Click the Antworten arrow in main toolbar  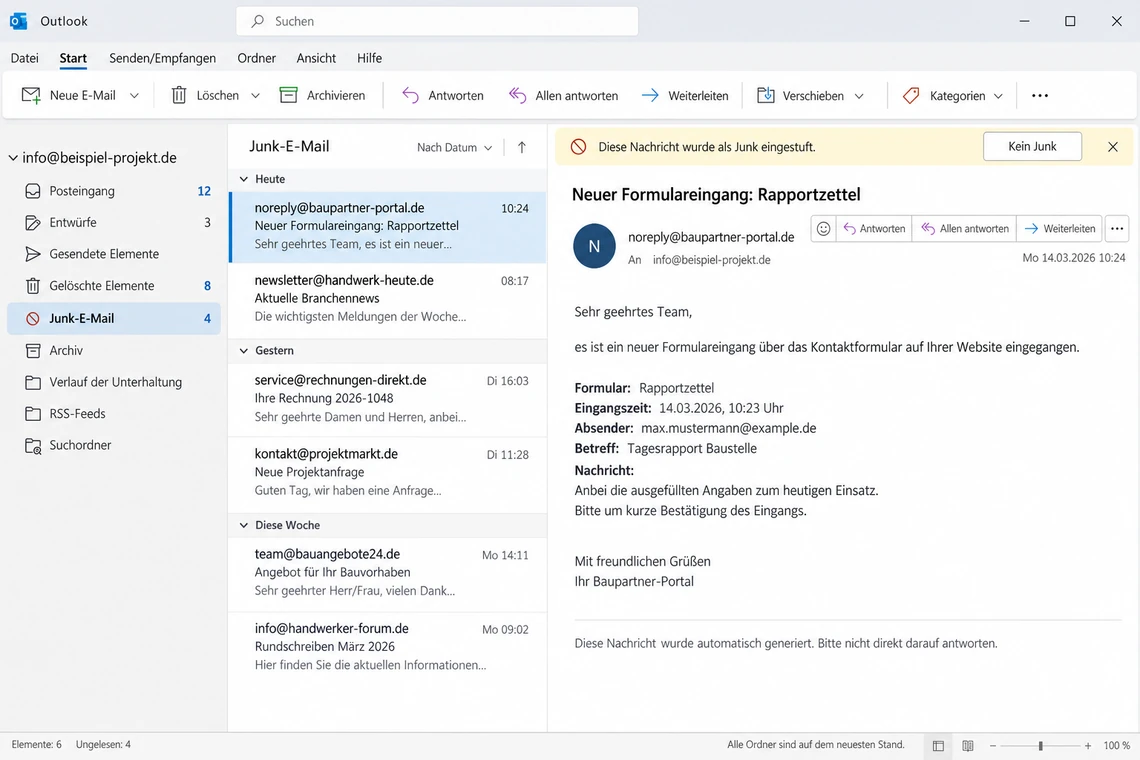pos(411,95)
